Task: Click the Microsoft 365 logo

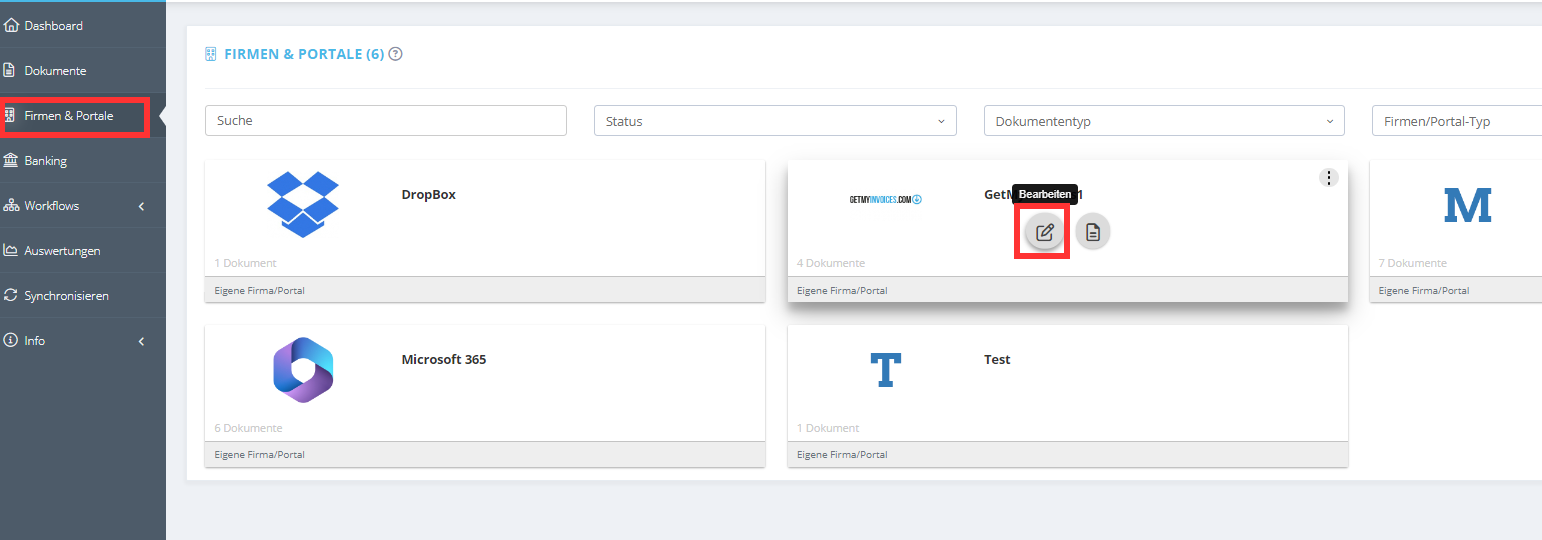Action: tap(303, 370)
